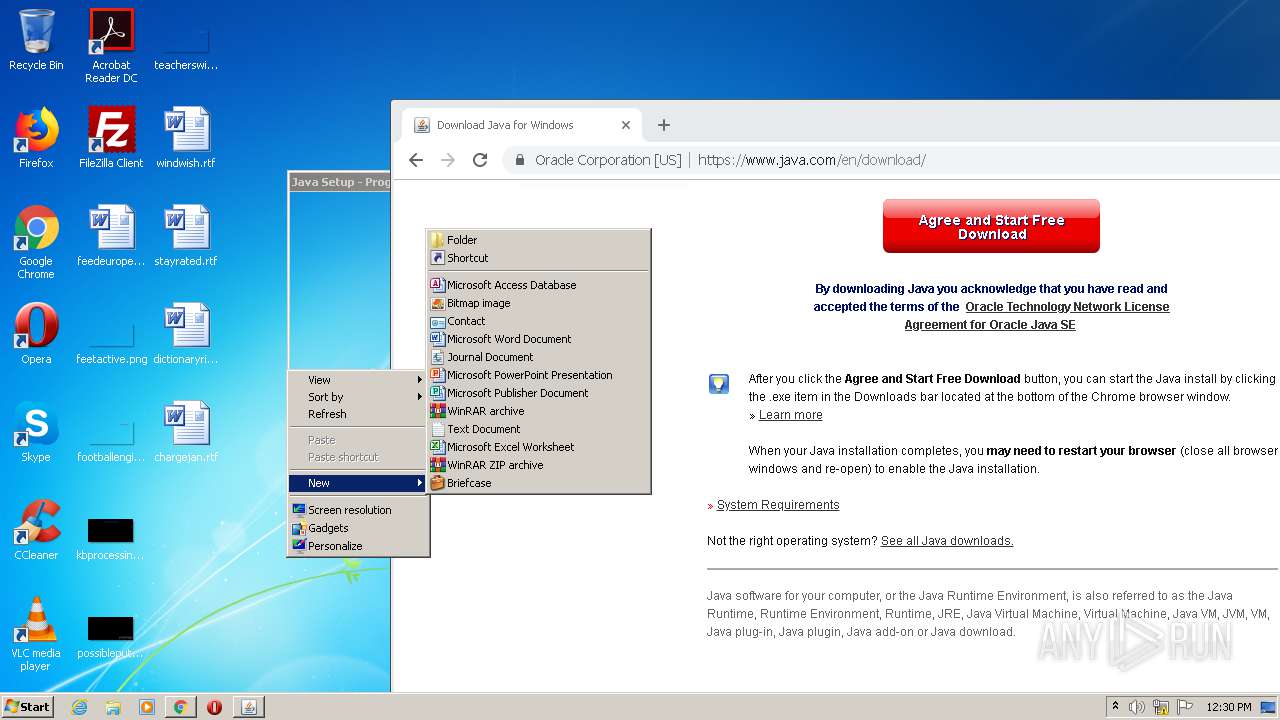This screenshot has height=720, width=1280.
Task: Select Screen resolution menu item
Action: [359, 510]
